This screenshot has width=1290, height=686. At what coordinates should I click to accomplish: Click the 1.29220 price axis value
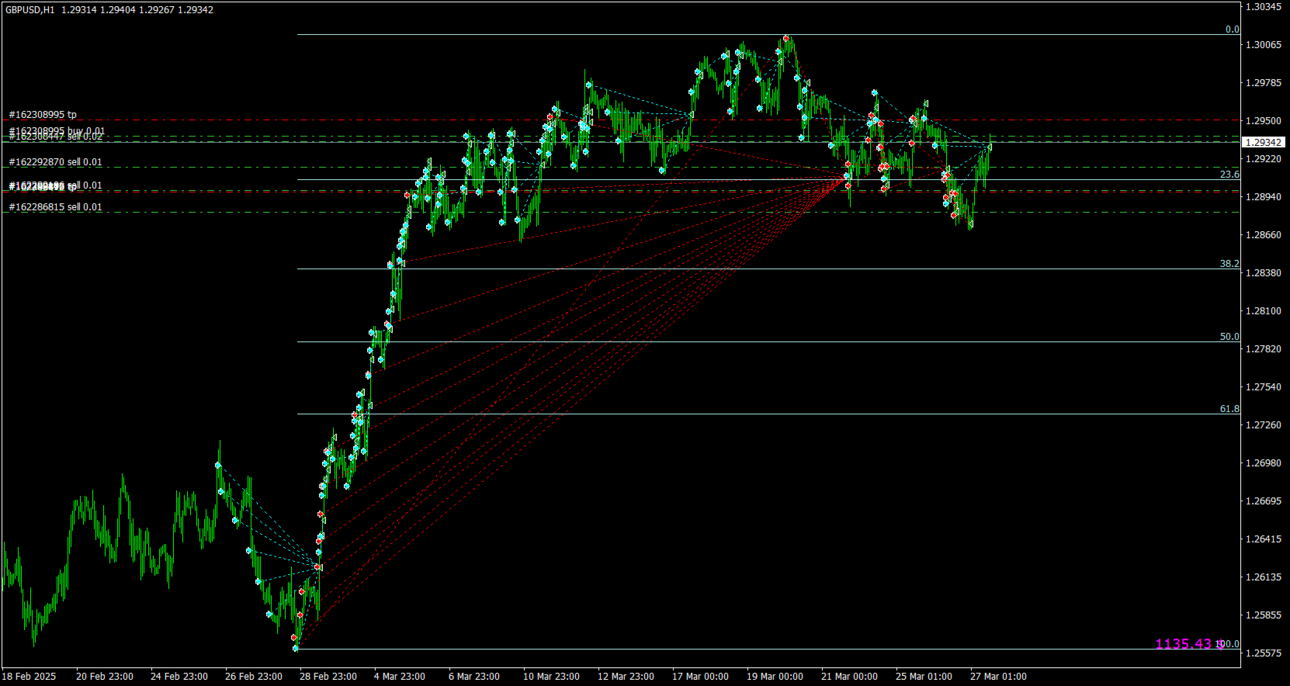click(x=1264, y=159)
